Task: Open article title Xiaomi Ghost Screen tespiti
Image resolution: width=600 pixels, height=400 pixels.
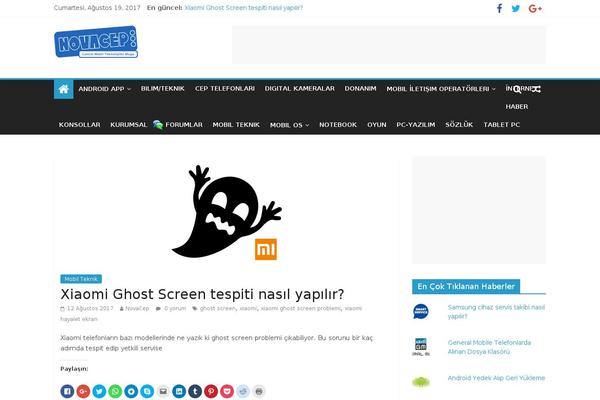Action: coord(202,294)
